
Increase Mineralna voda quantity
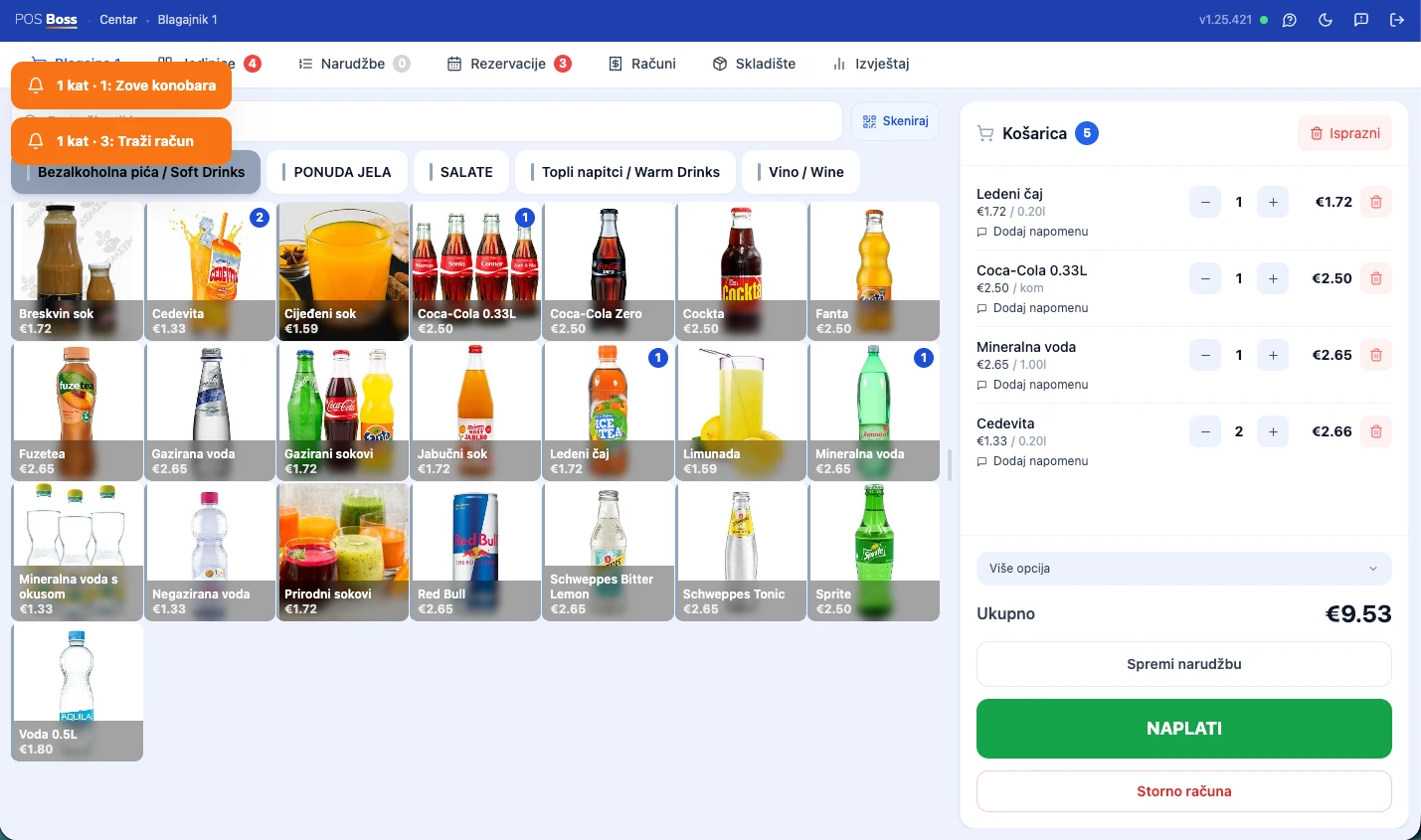click(x=1273, y=355)
